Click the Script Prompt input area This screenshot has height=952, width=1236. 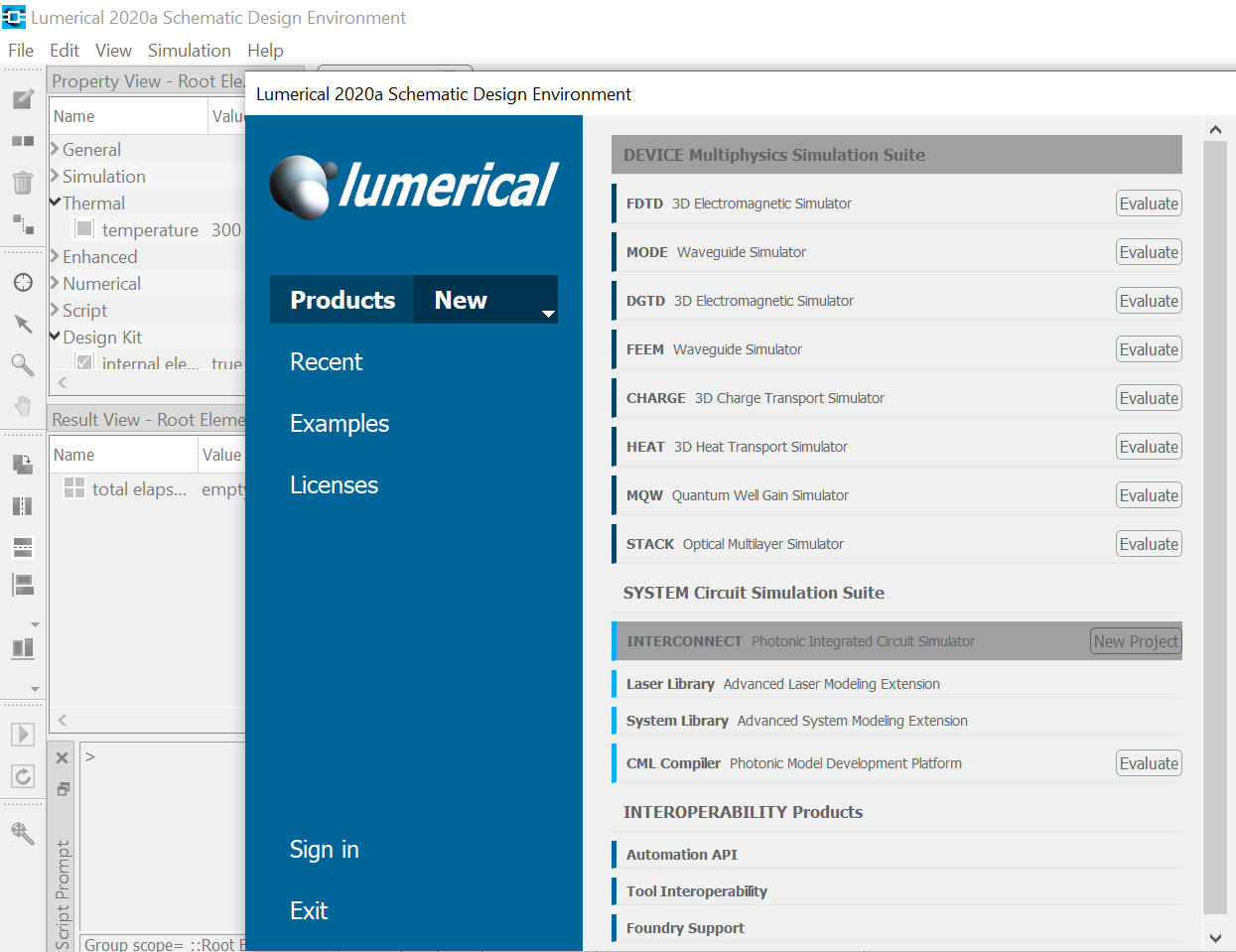[163, 836]
